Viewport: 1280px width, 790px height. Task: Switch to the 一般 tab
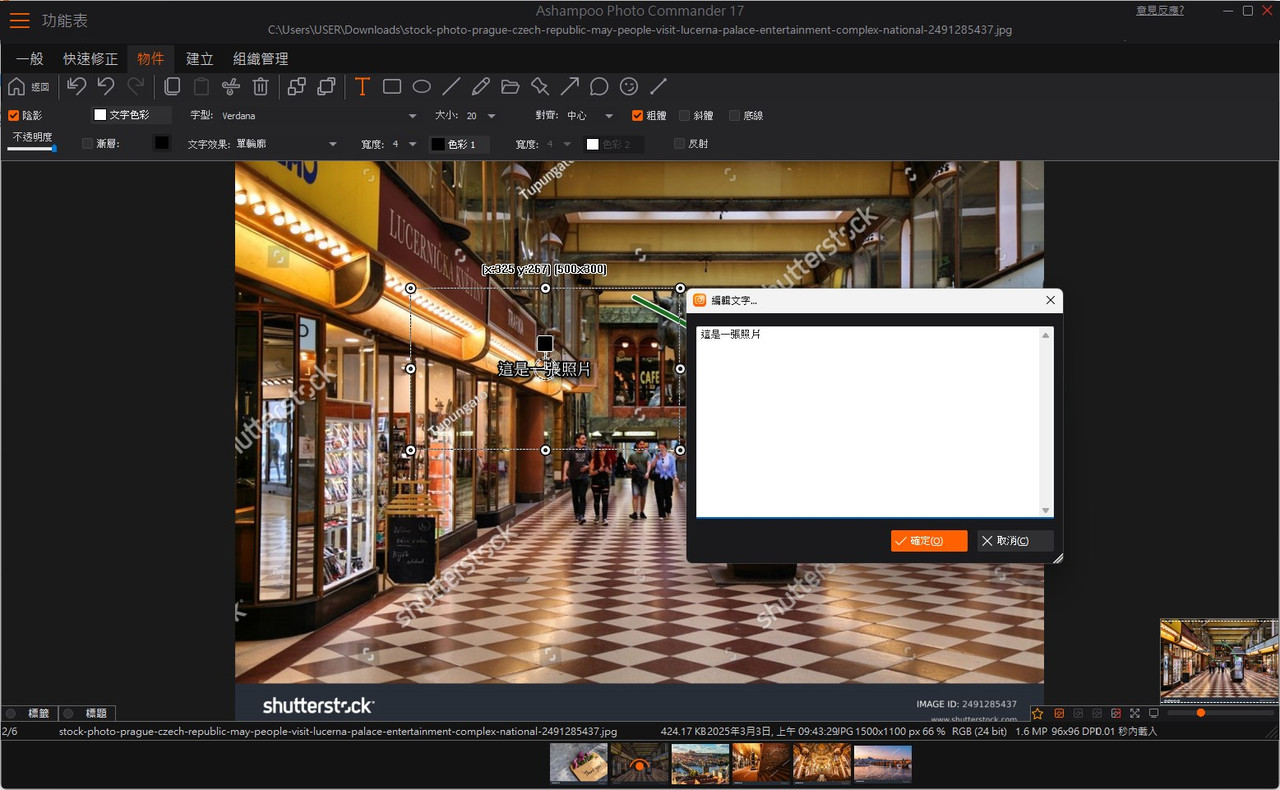30,59
